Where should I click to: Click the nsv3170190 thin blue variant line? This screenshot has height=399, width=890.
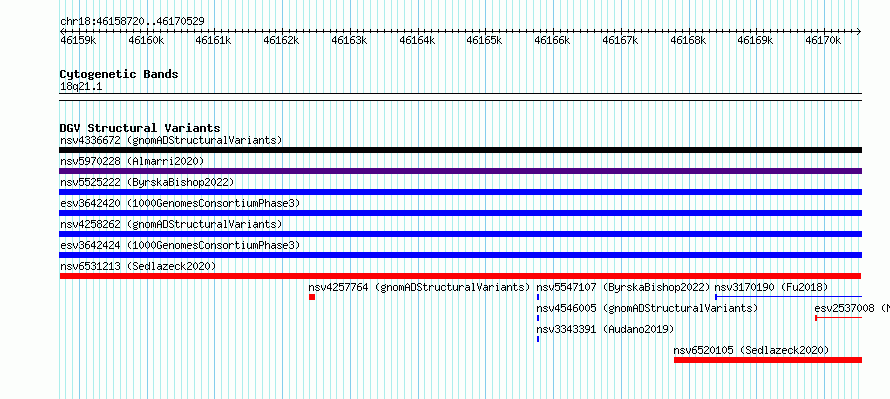click(788, 297)
